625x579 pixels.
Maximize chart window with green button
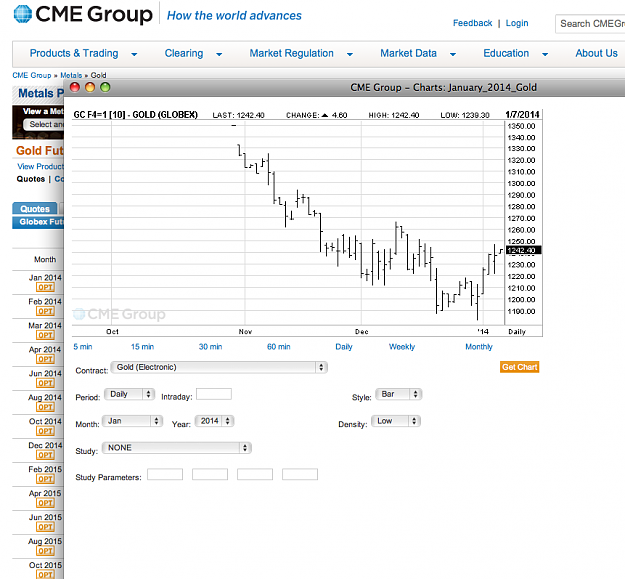click(x=105, y=87)
